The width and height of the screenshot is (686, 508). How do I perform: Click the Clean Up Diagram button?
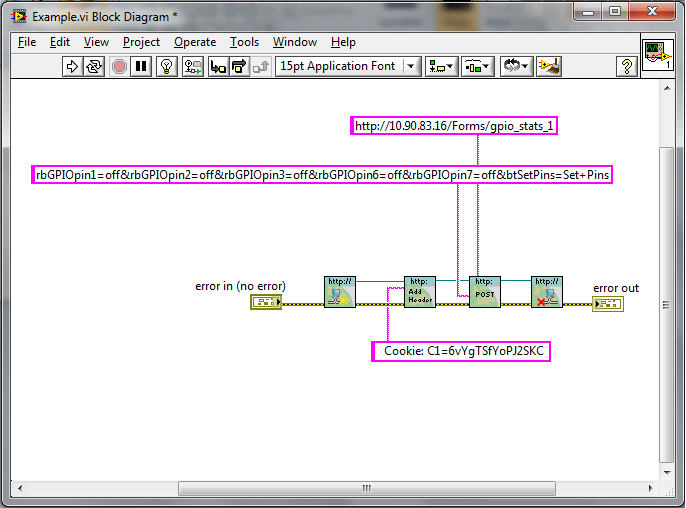tap(549, 67)
